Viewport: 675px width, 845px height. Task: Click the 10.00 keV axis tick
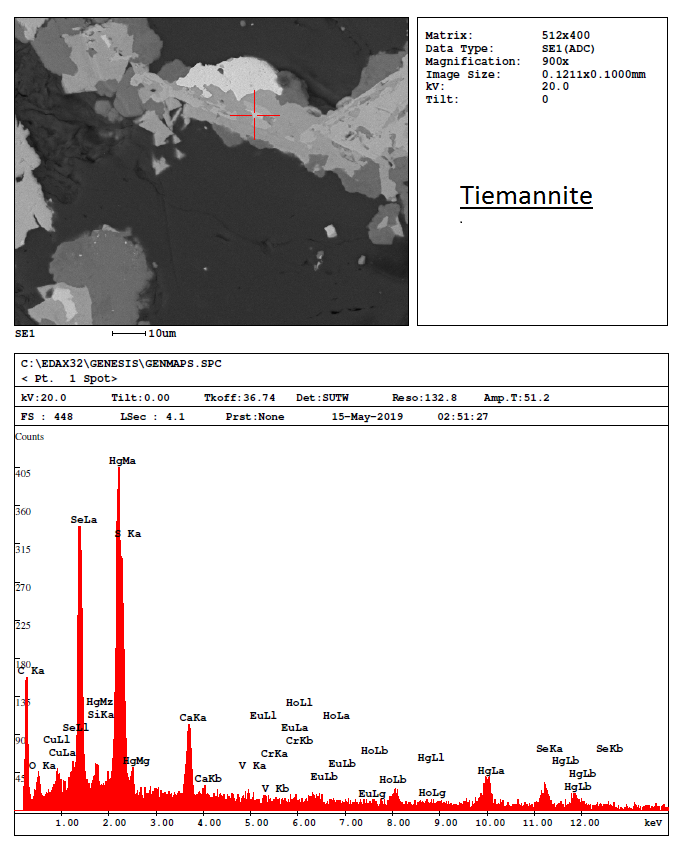tap(490, 823)
